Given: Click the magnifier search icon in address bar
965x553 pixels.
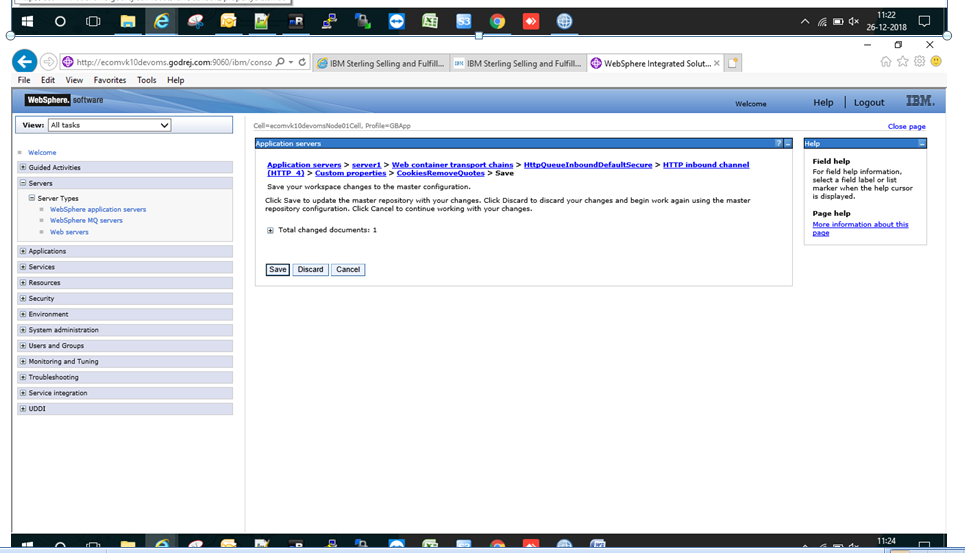Looking at the screenshot, I should tap(281, 62).
